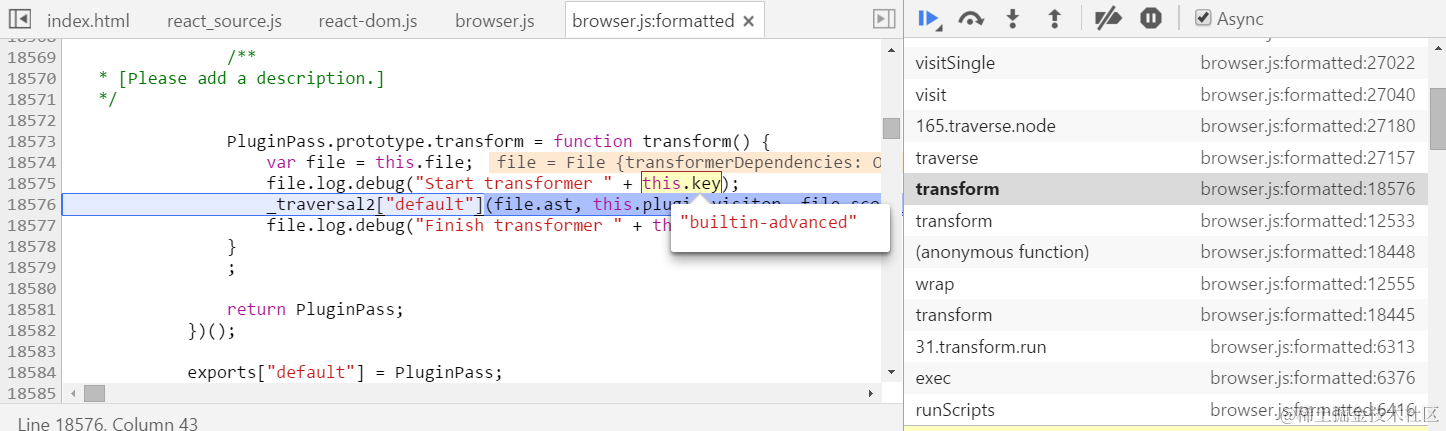Viewport: 1446px width, 431px height.
Task: Open link browser.js:formatted:27157
Action: click(x=1307, y=158)
